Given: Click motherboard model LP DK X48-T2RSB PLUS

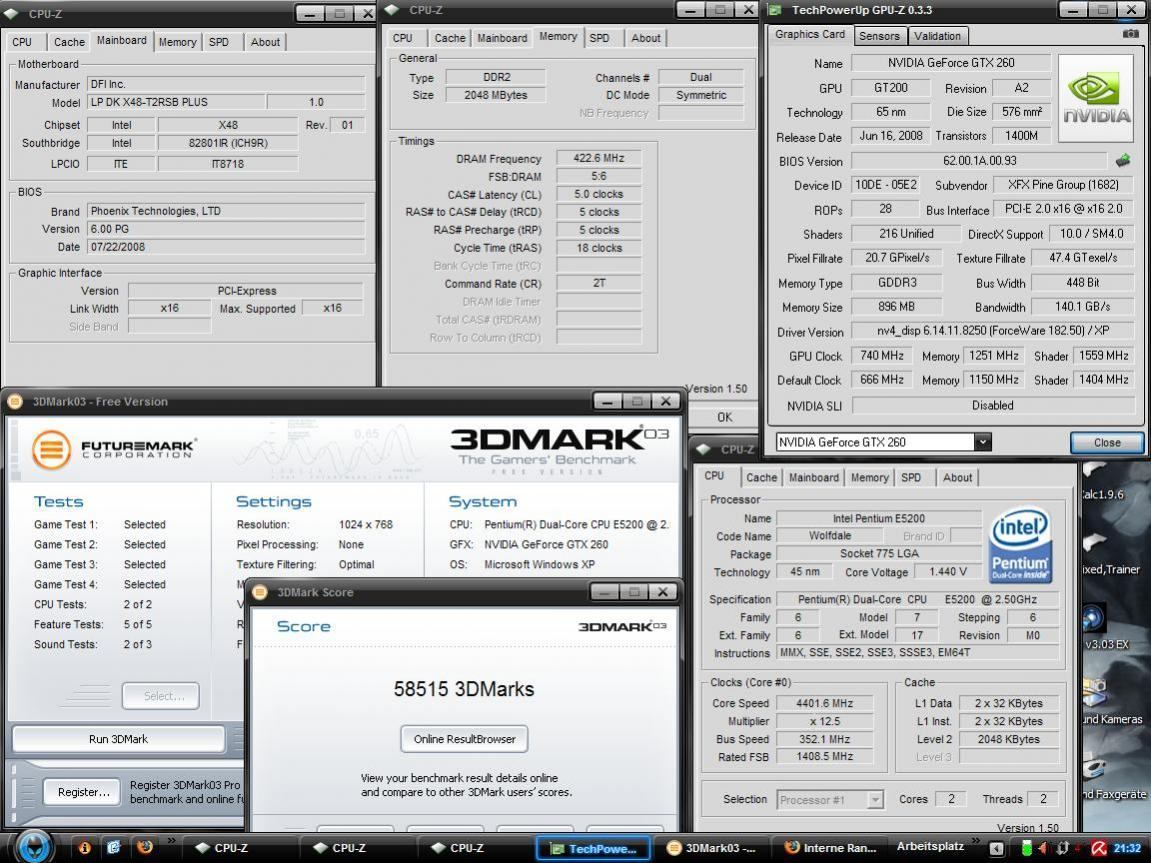Looking at the screenshot, I should (x=176, y=102).
